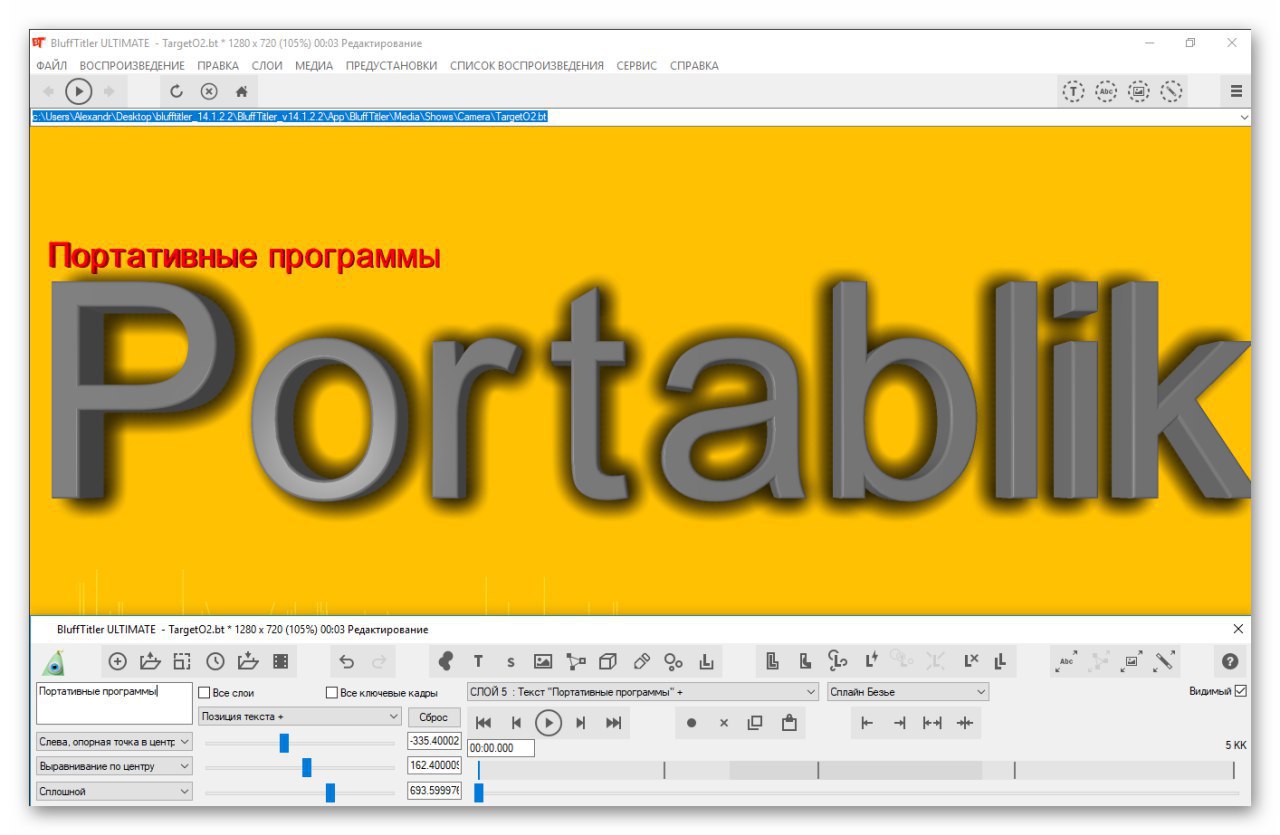This screenshot has width=1280, height=835.
Task: Open the ПРАВКА menu
Action: [218, 66]
